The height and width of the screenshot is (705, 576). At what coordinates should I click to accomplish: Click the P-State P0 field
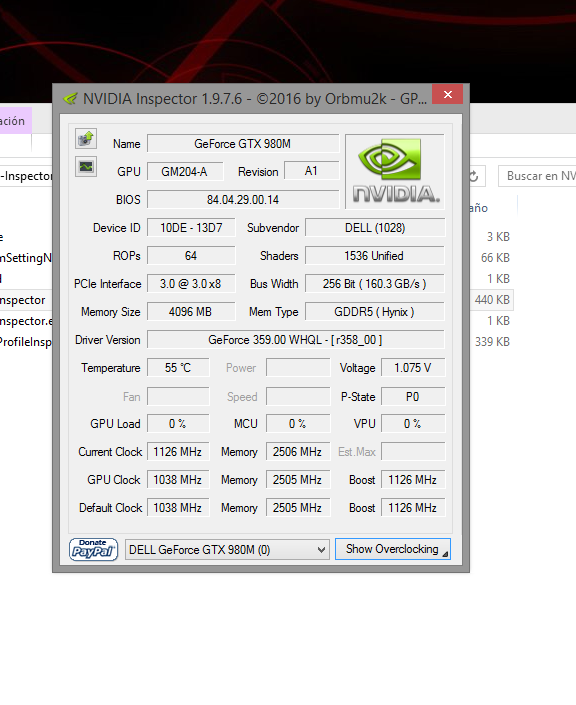point(413,397)
